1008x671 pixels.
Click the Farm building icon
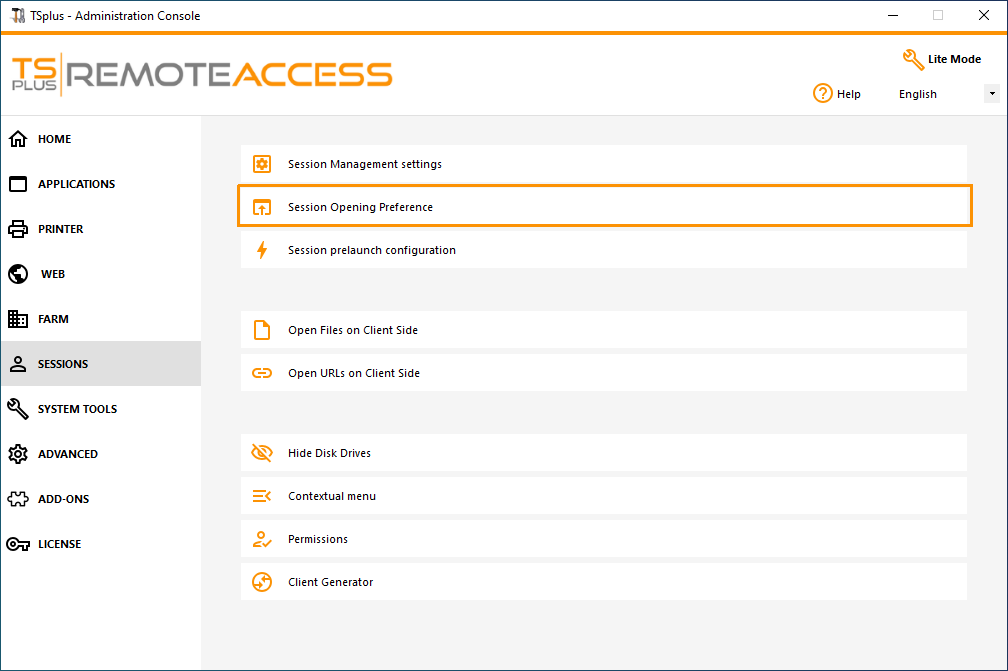(x=18, y=319)
